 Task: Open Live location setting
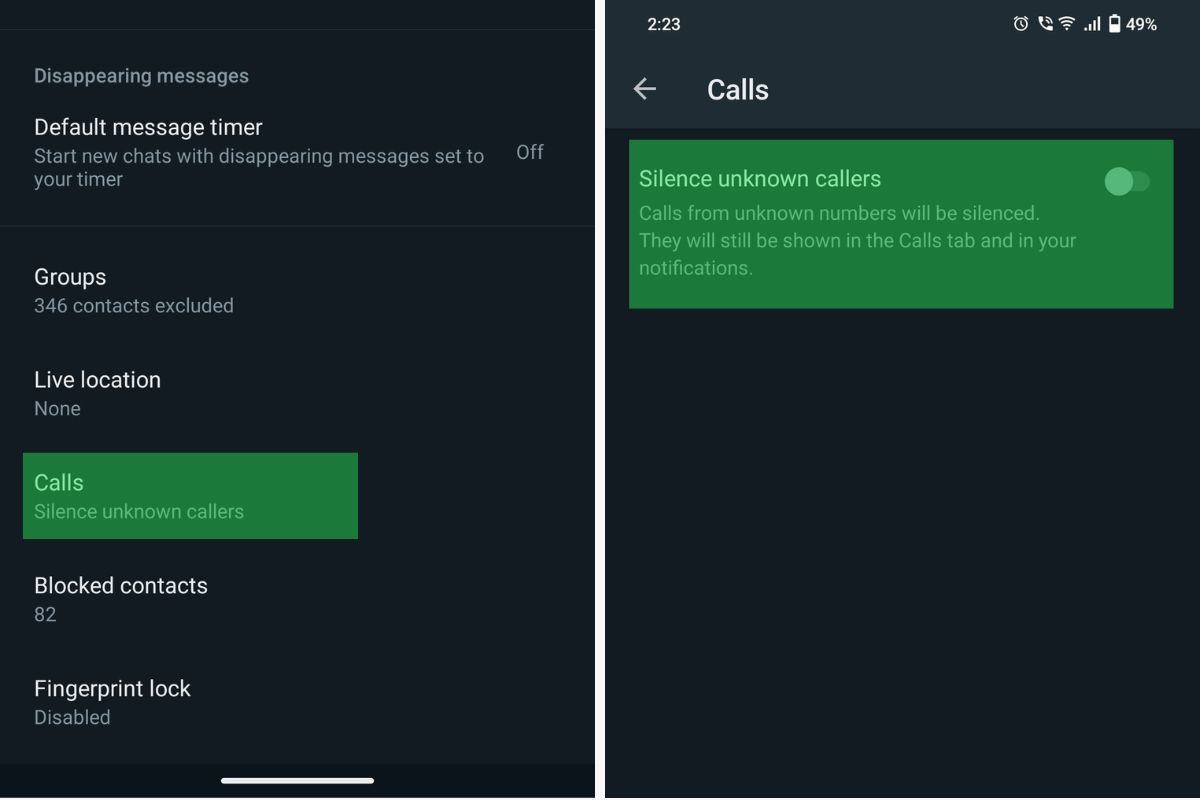[297, 393]
